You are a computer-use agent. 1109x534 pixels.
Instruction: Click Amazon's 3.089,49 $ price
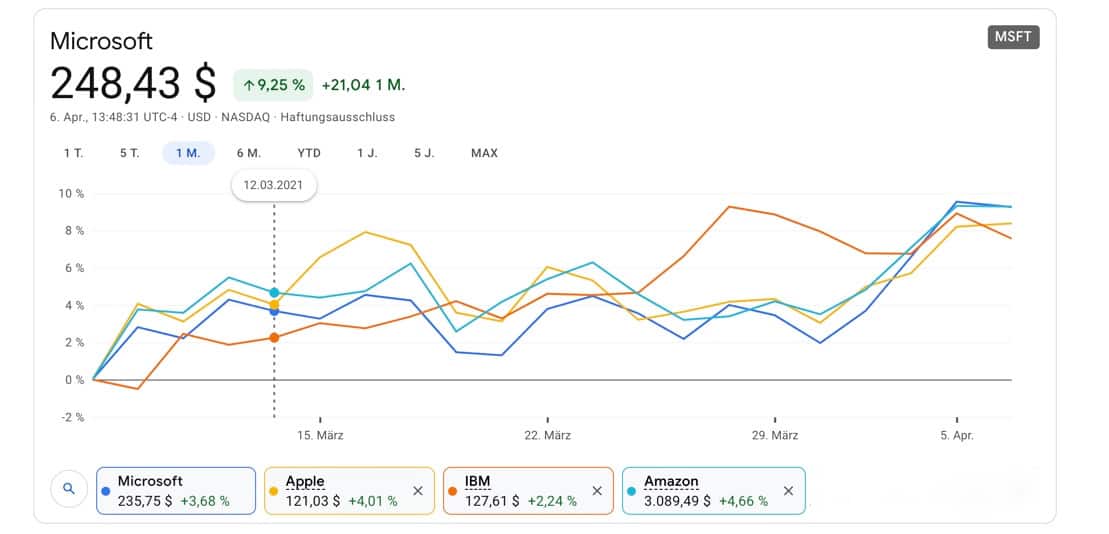click(677, 501)
